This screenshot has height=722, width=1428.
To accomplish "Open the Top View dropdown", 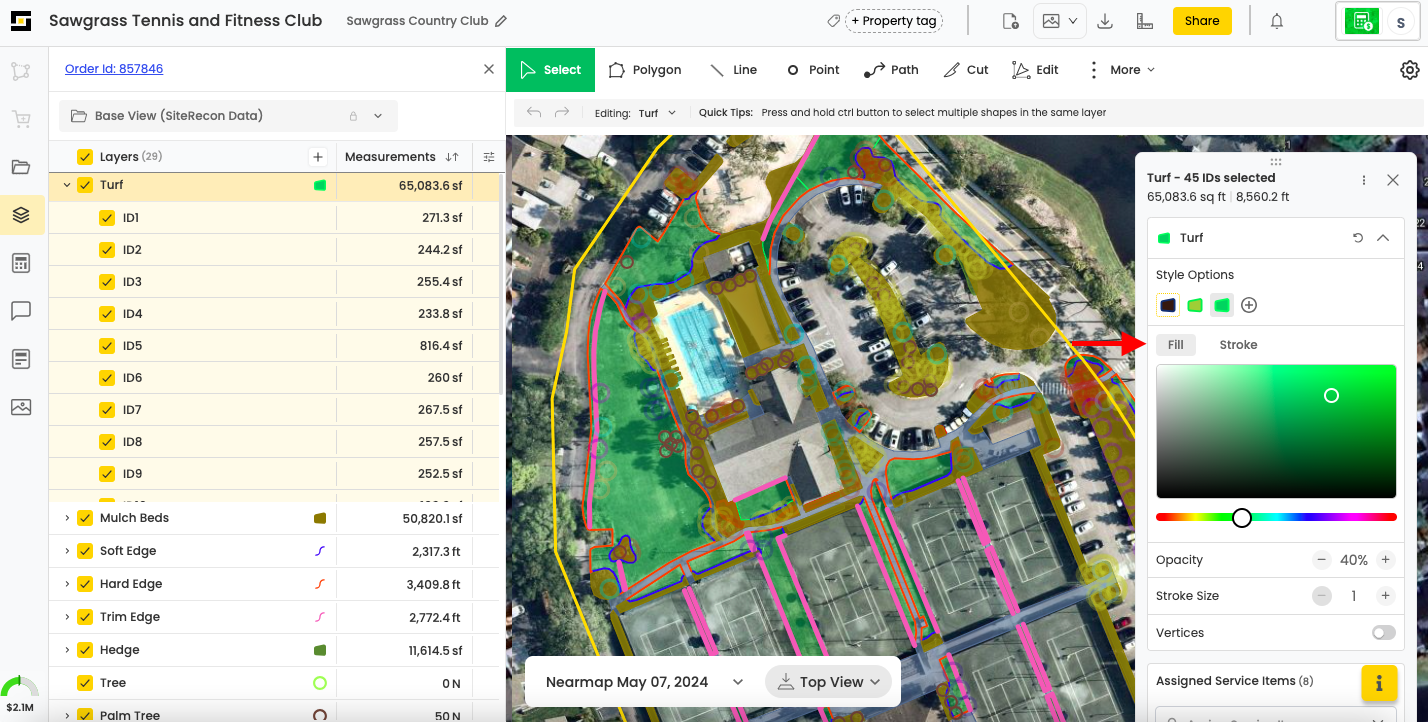I will pyautogui.click(x=832, y=682).
